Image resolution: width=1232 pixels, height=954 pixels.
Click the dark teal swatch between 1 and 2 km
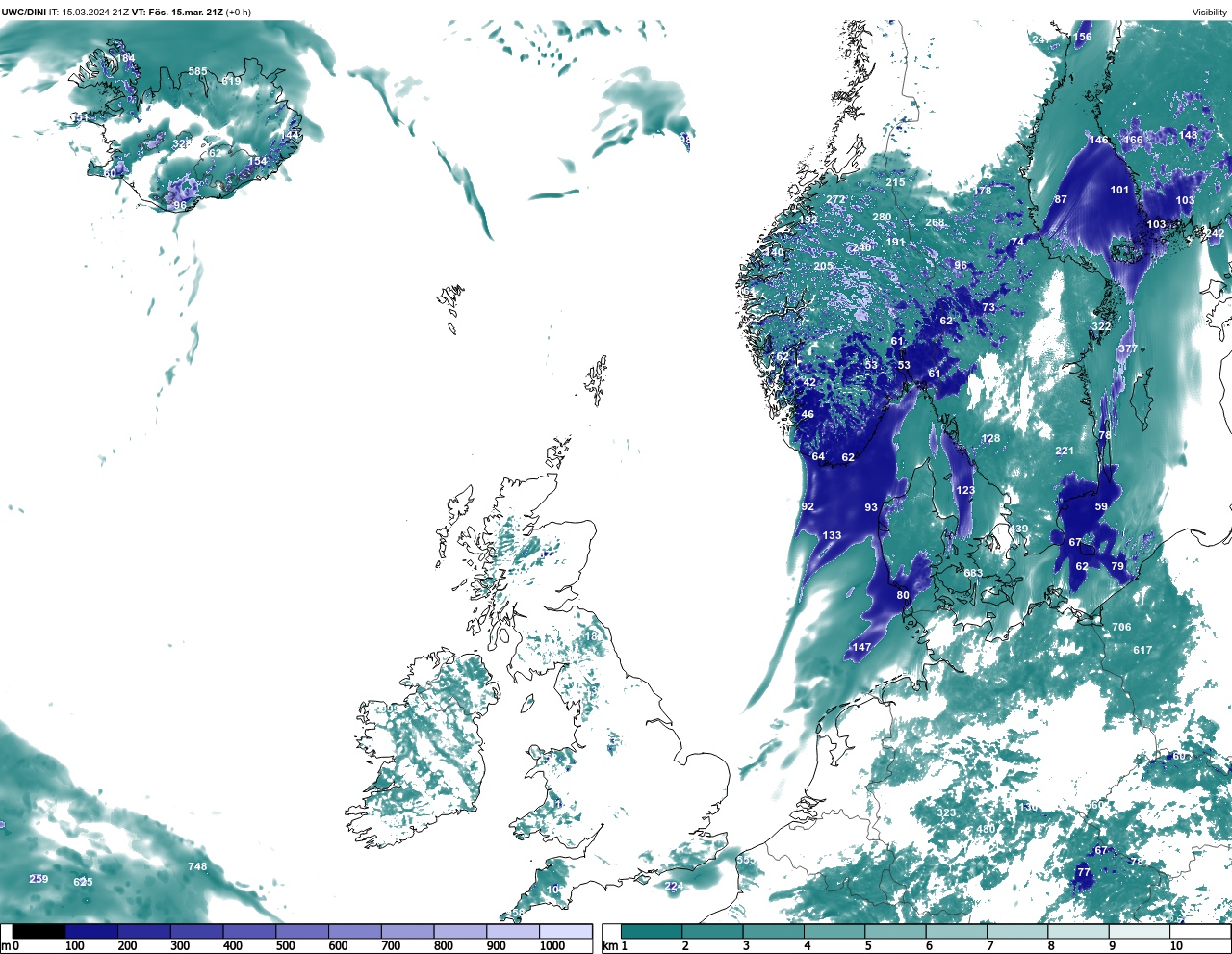pyautogui.click(x=652, y=931)
